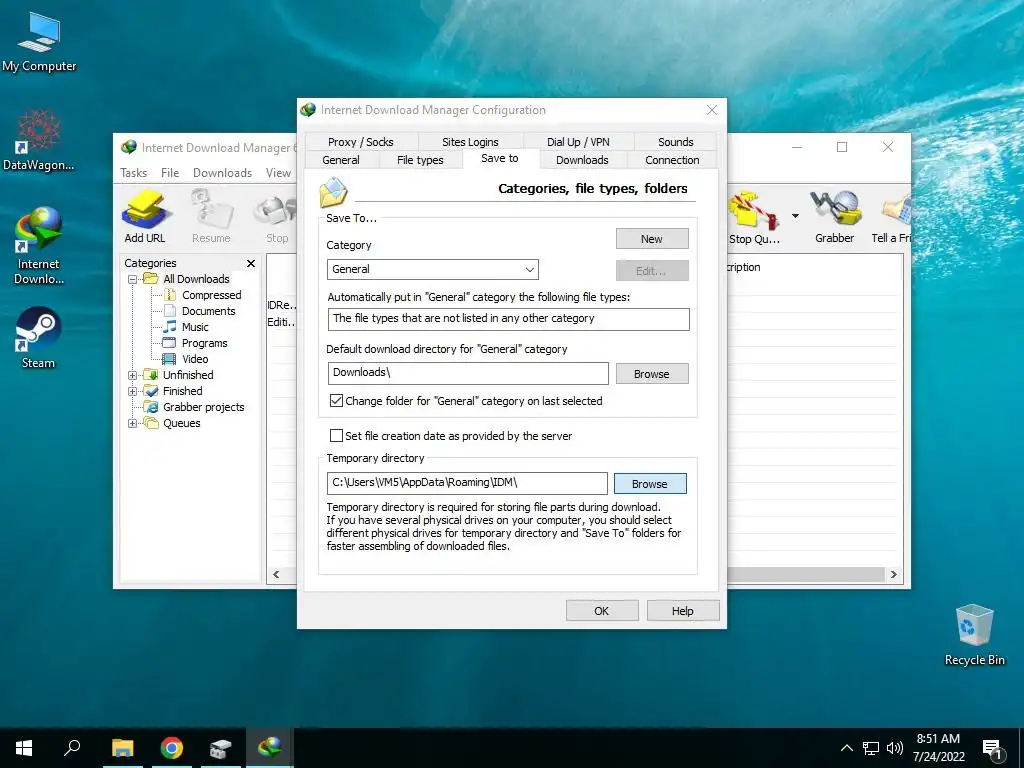1024x768 pixels.
Task: Open the Downloads menu in IDM window
Action: click(x=222, y=172)
